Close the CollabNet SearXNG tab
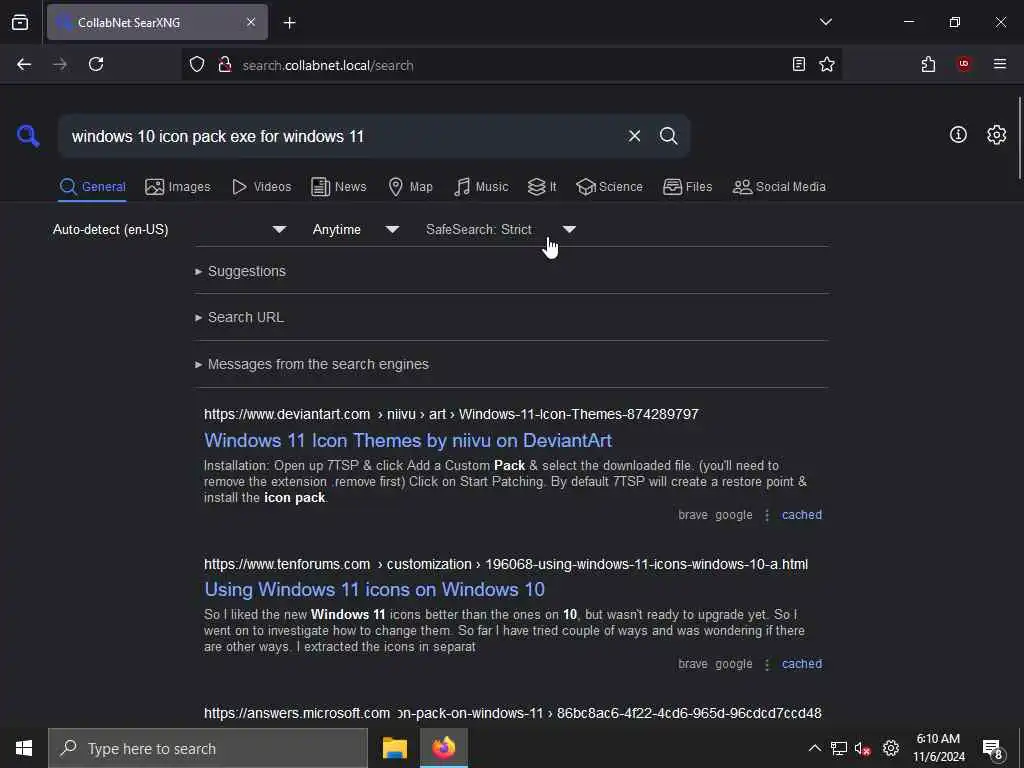This screenshot has height=768, width=1024. (251, 22)
